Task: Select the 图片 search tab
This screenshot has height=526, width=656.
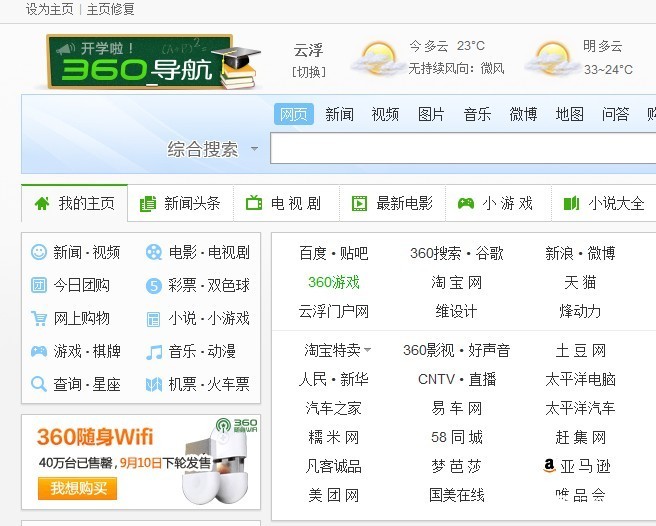Action: click(431, 114)
